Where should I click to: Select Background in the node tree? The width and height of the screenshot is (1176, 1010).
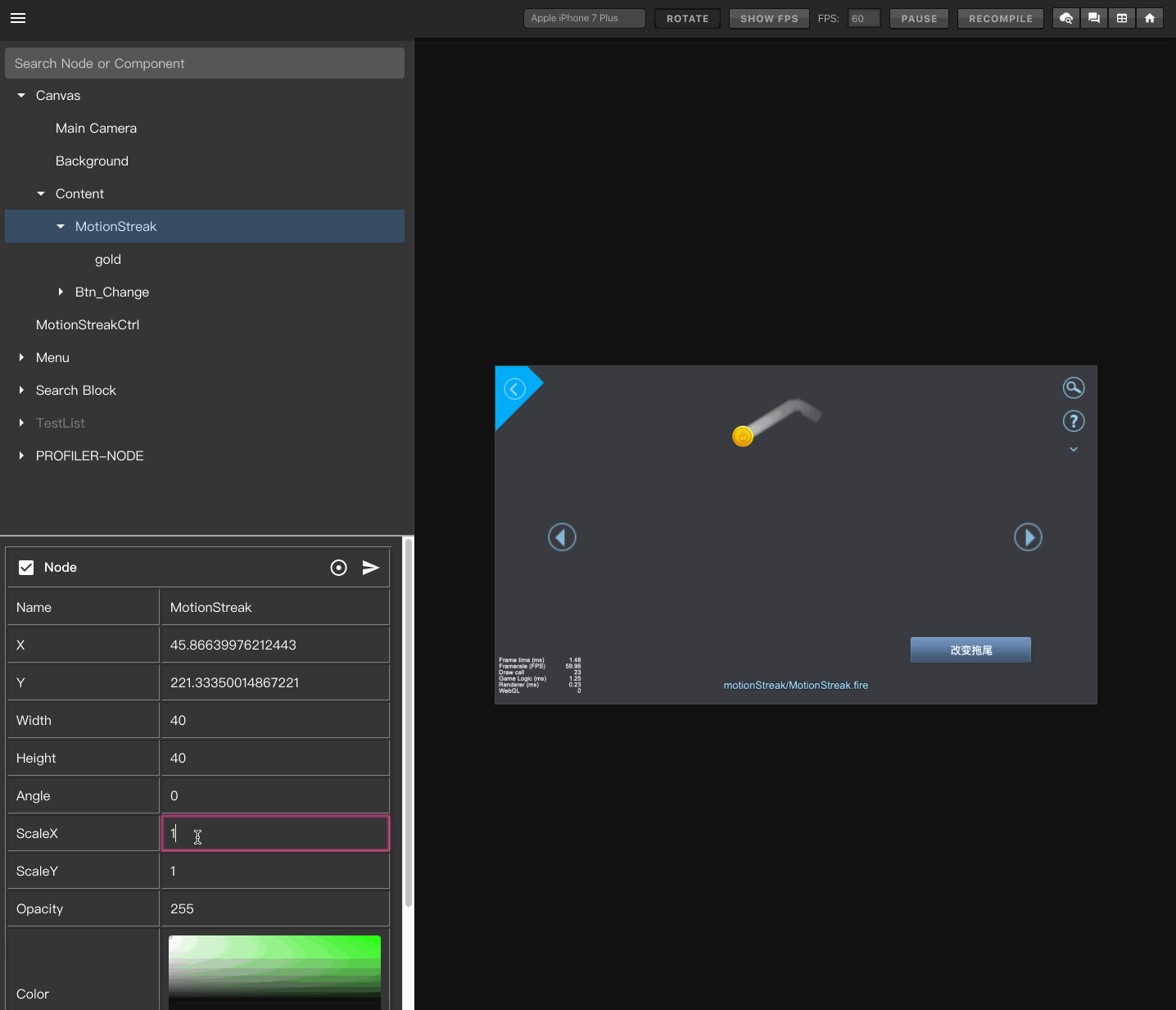92,161
